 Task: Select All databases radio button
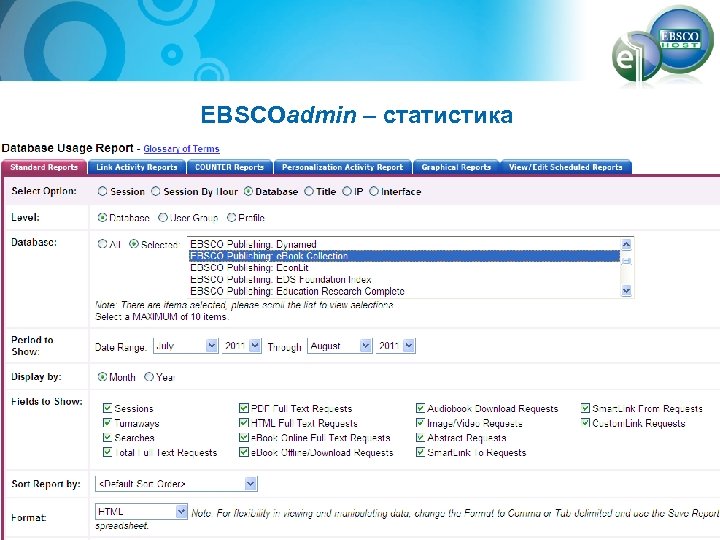point(102,244)
